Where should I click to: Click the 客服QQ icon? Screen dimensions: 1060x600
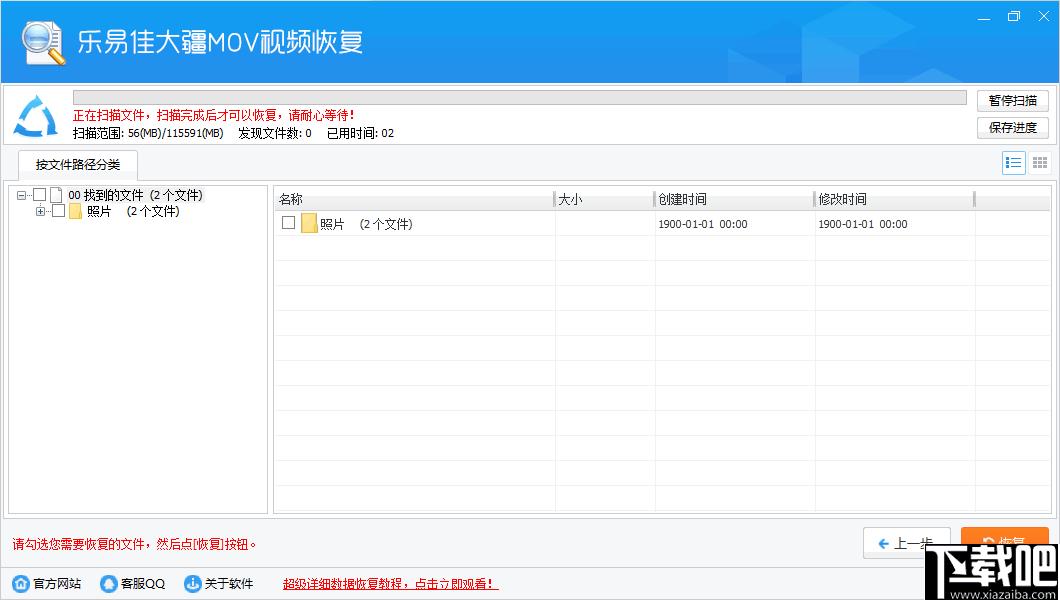[x=108, y=583]
